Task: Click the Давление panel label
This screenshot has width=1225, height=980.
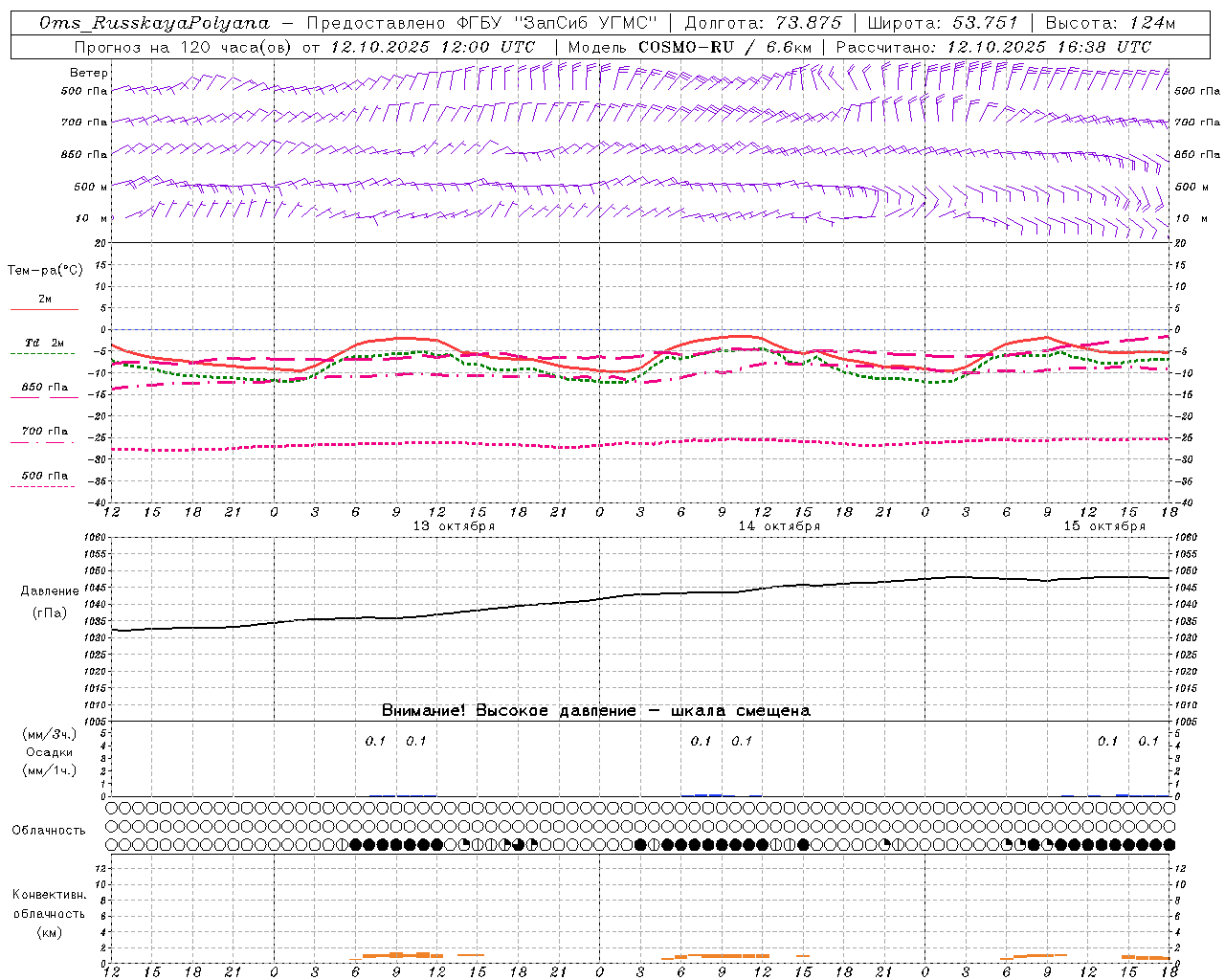Action: [48, 591]
